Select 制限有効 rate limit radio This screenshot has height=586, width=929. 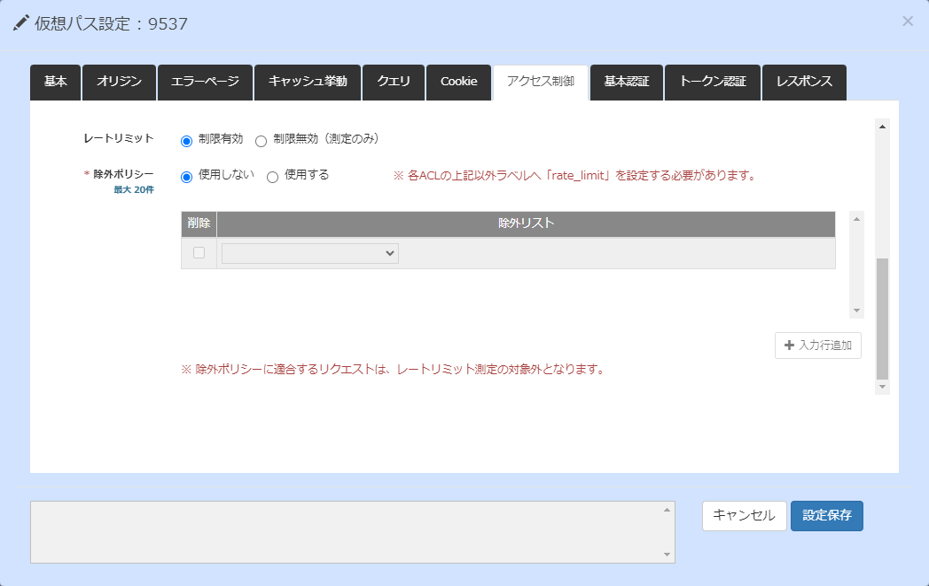point(187,141)
